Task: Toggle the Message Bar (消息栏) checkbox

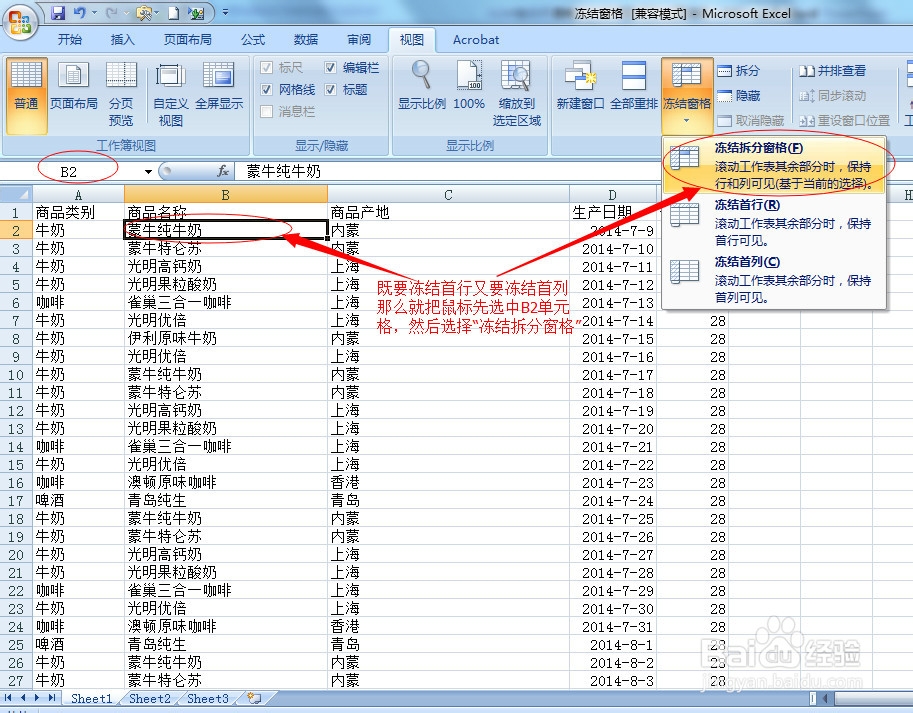Action: pos(267,111)
